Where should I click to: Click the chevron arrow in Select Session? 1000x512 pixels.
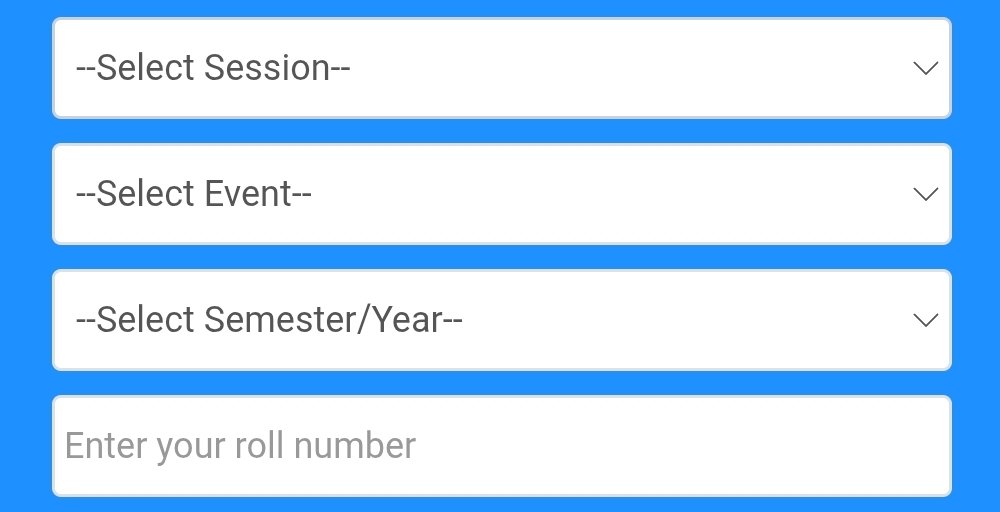[x=925, y=68]
